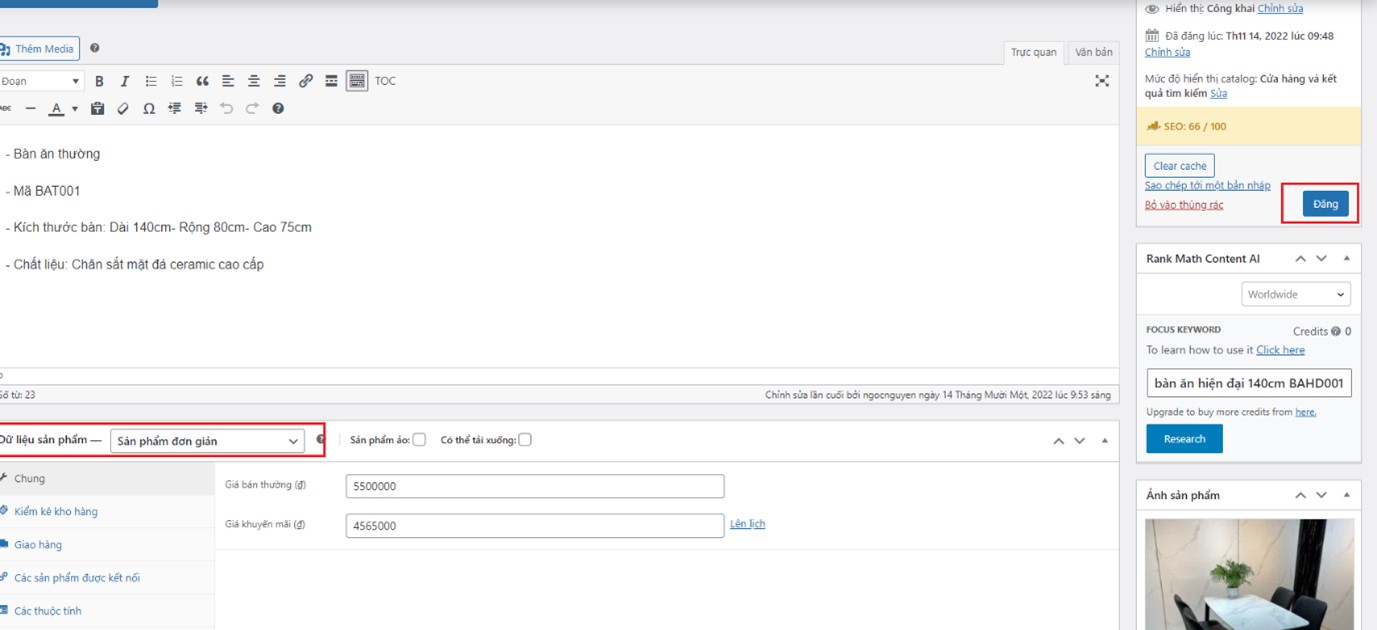Screen dimensions: 1377x630
Task: Enter distraction-free fullscreen editor mode
Action: [x=1102, y=81]
